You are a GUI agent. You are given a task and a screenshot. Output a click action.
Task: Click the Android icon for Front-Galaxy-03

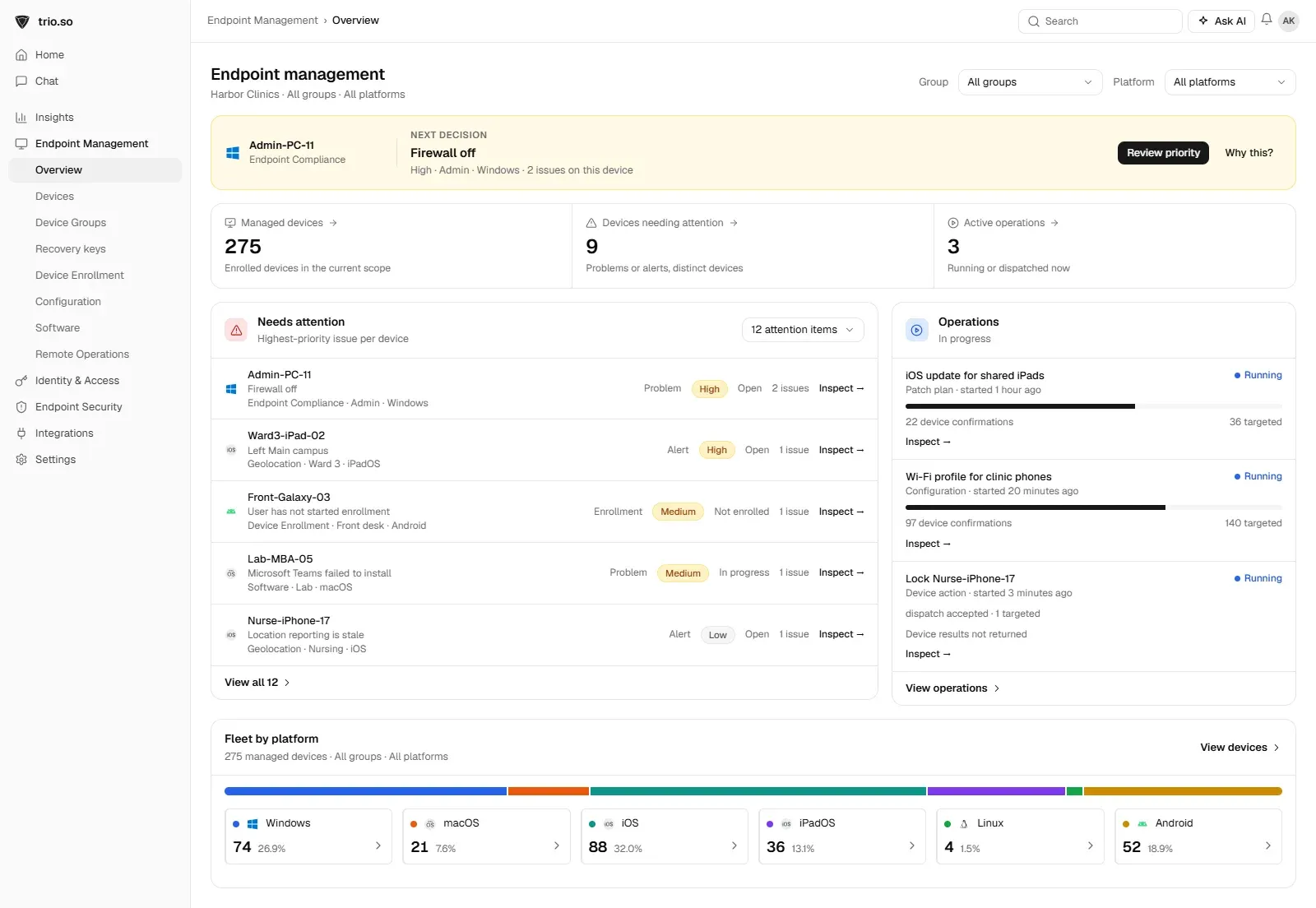point(231,512)
